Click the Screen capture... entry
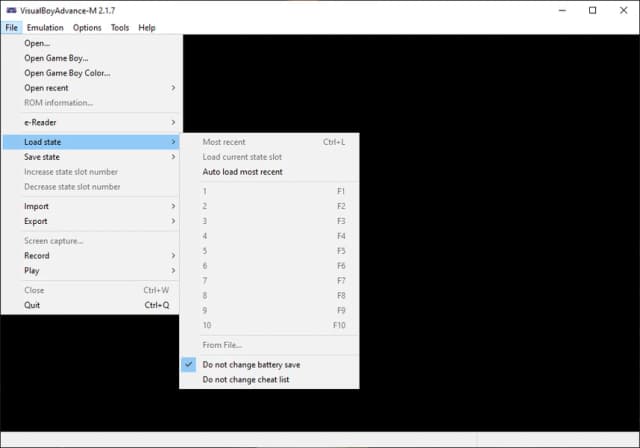The width and height of the screenshot is (640, 448). (91, 241)
